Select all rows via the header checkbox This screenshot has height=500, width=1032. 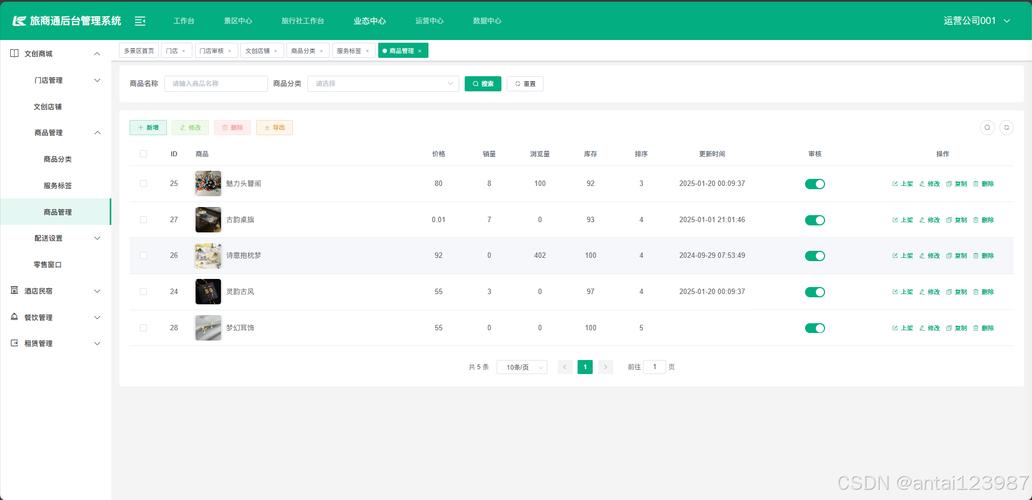click(x=143, y=153)
